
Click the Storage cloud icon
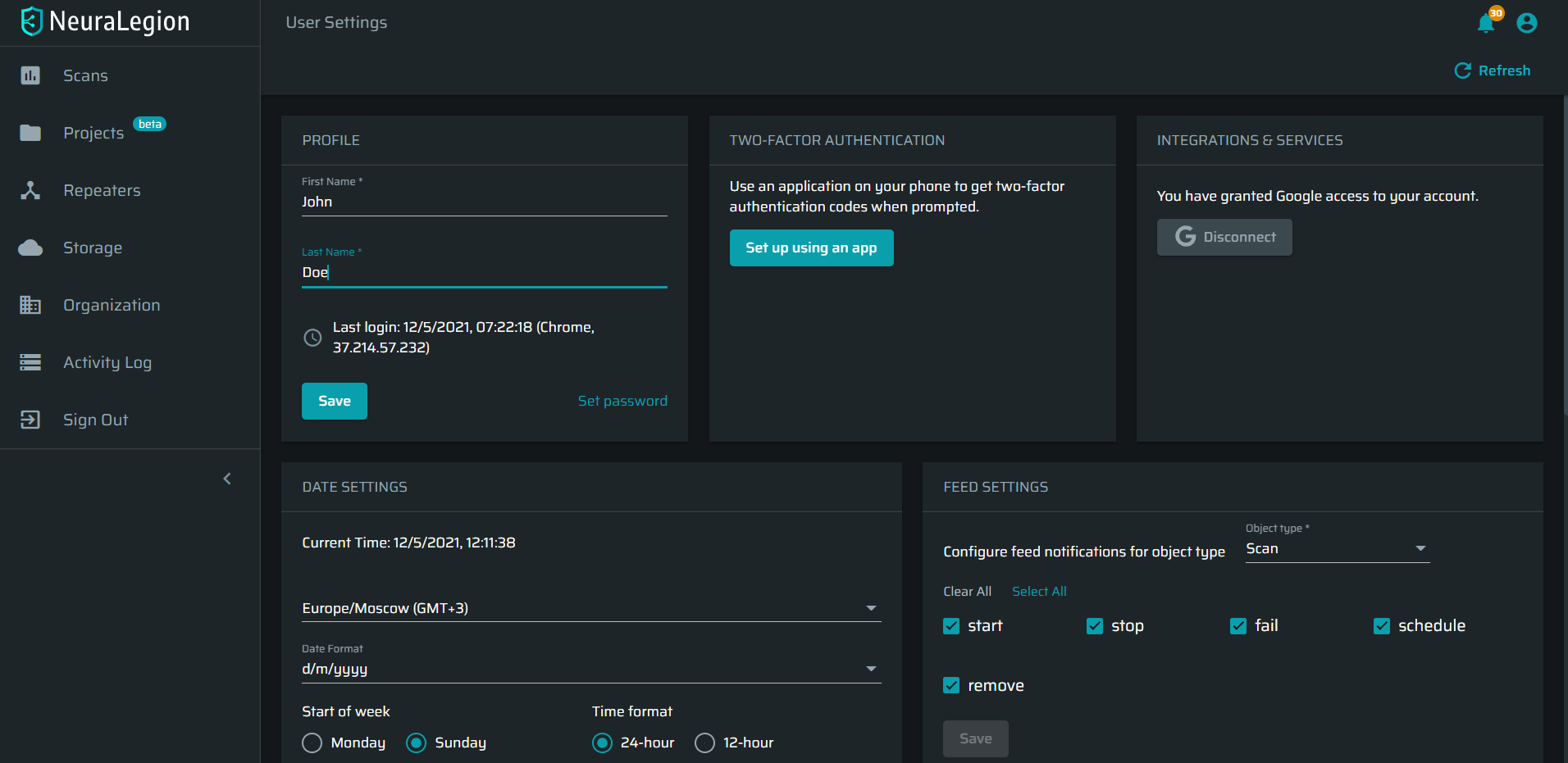click(x=30, y=248)
